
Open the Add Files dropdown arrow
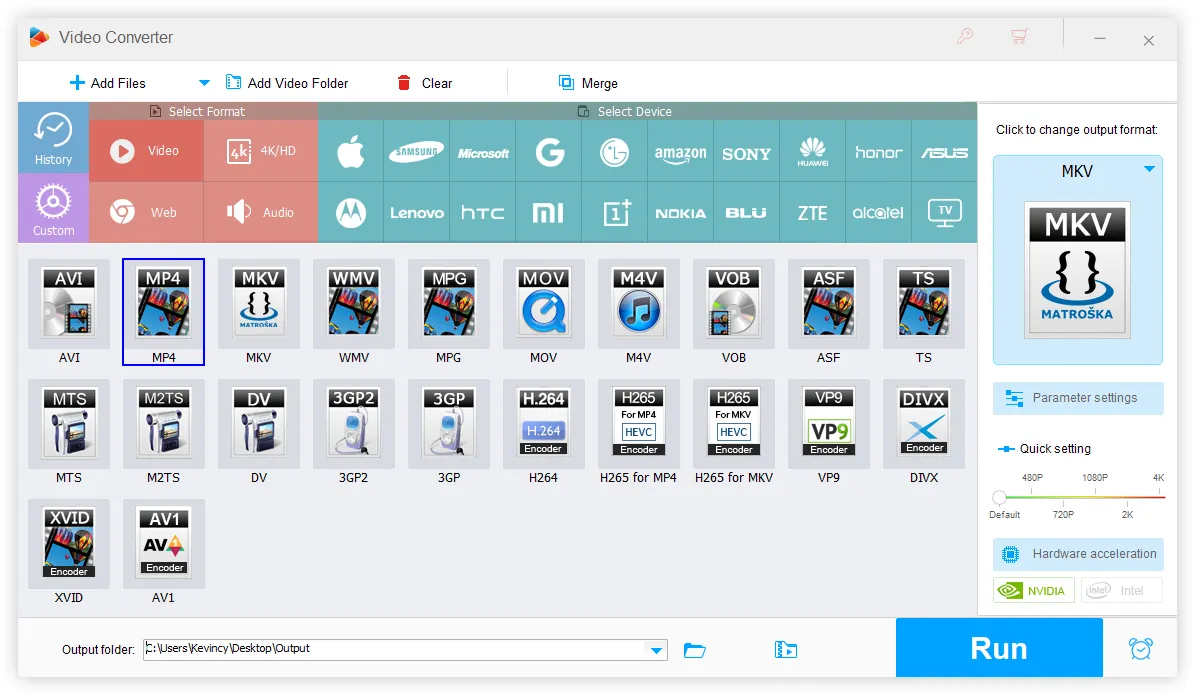click(202, 82)
